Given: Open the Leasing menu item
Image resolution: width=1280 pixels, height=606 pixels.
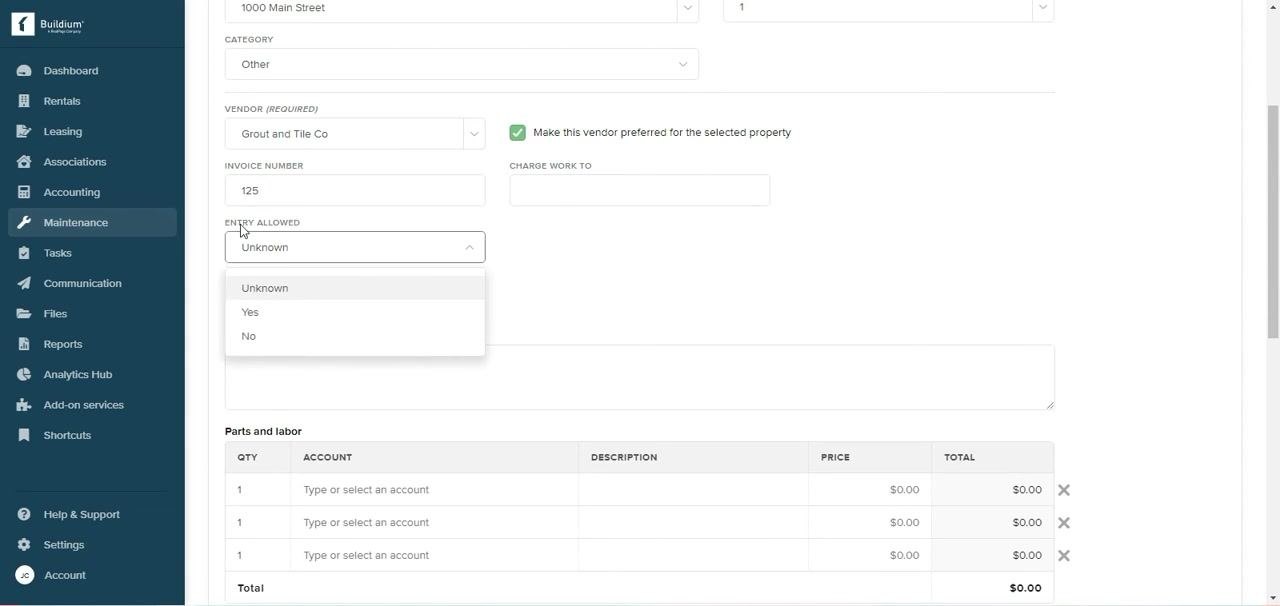Looking at the screenshot, I should click(x=63, y=132).
